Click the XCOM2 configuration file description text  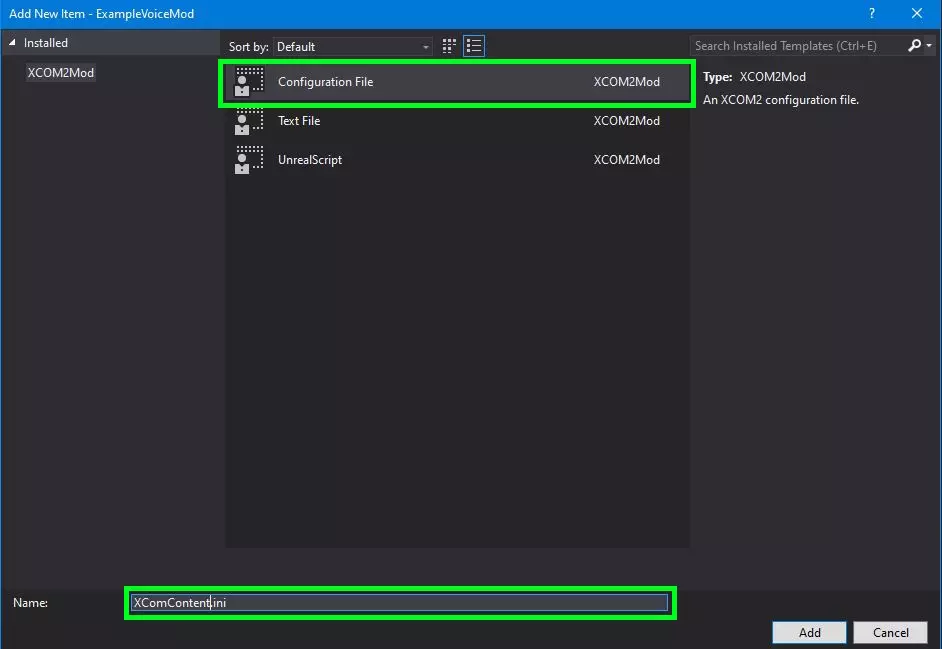point(781,100)
